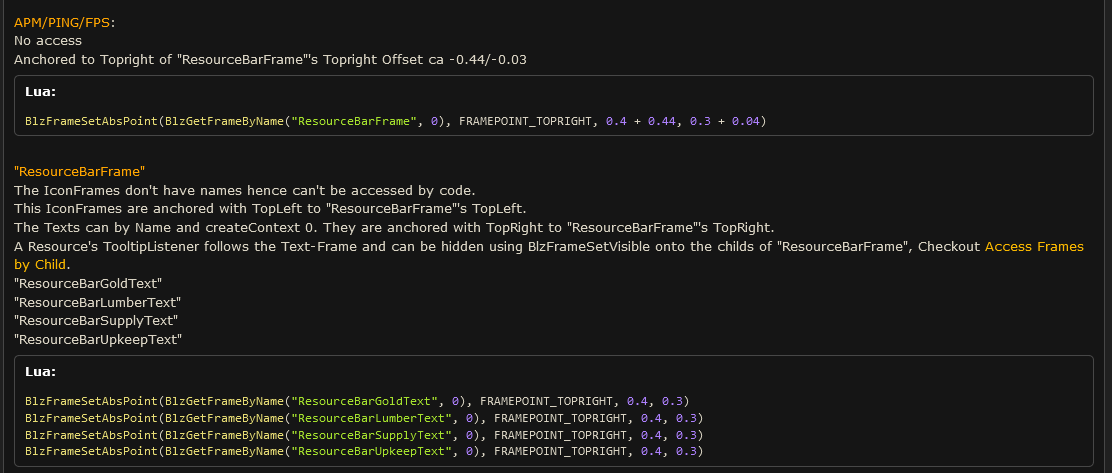Click the ResourceBarLumberText code line
The image size is (1112, 473).
click(x=364, y=418)
